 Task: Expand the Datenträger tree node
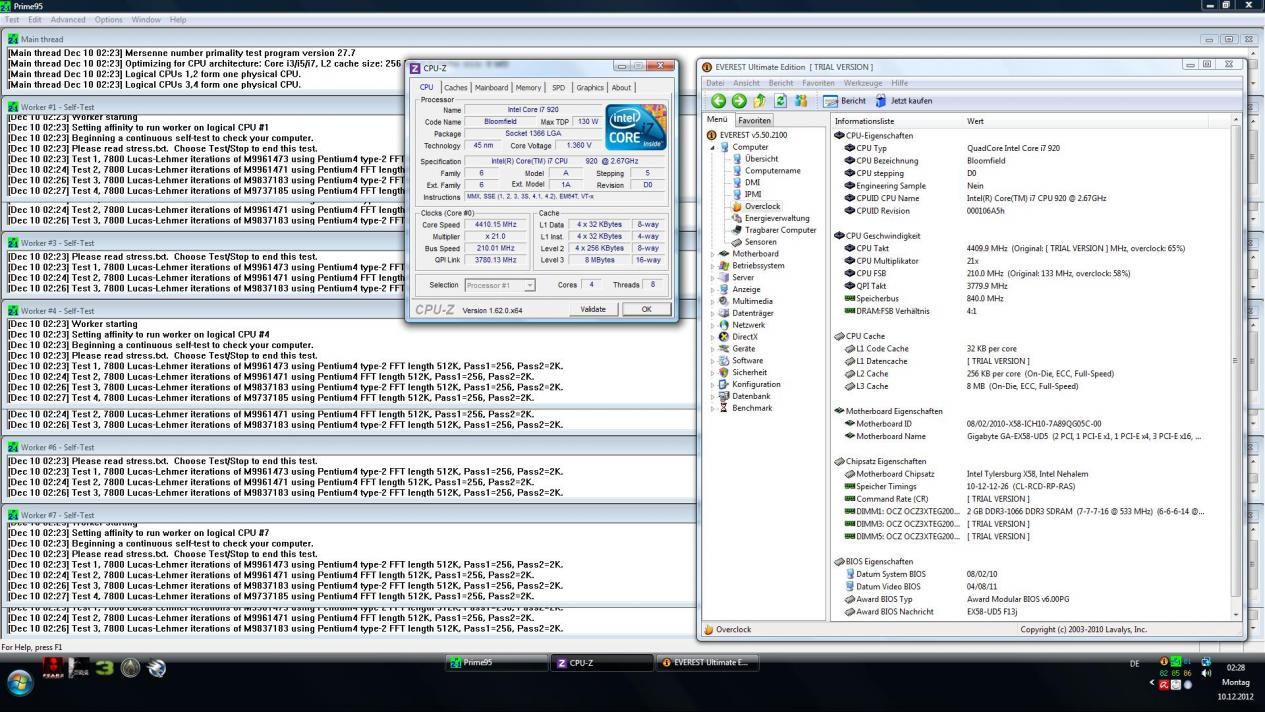[x=713, y=313]
